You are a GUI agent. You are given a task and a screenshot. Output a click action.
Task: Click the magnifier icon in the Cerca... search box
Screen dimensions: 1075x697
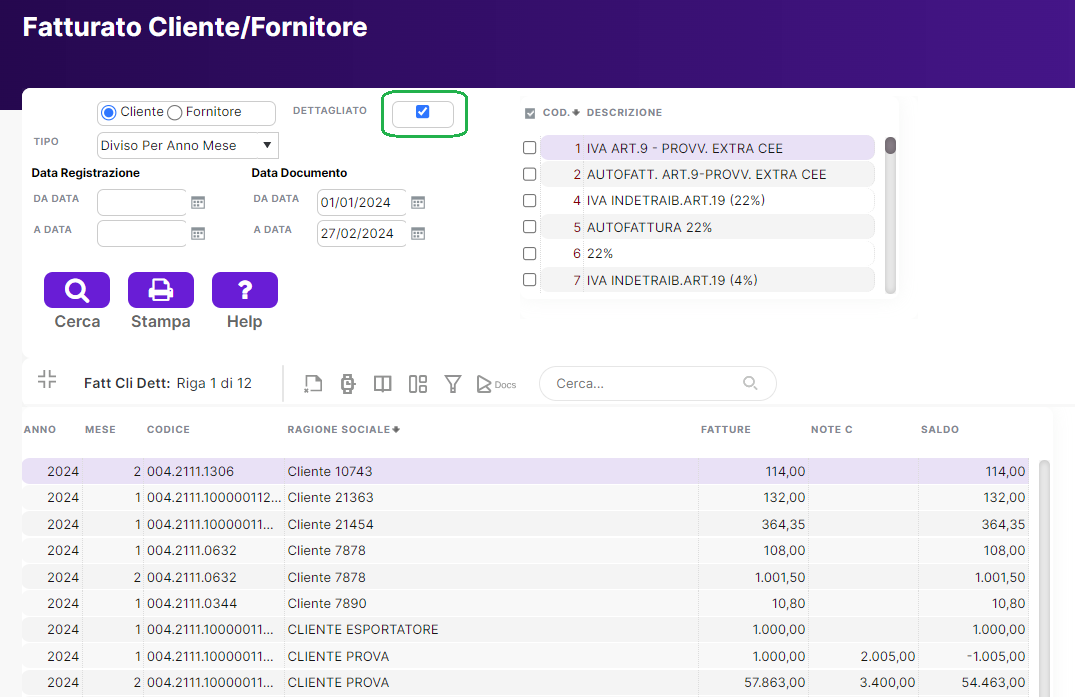(751, 383)
